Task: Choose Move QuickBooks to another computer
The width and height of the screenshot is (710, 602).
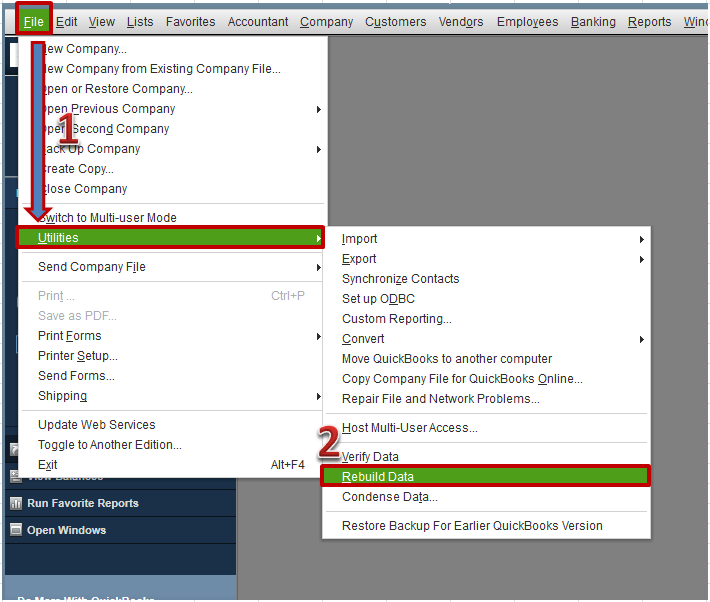Action: point(447,358)
